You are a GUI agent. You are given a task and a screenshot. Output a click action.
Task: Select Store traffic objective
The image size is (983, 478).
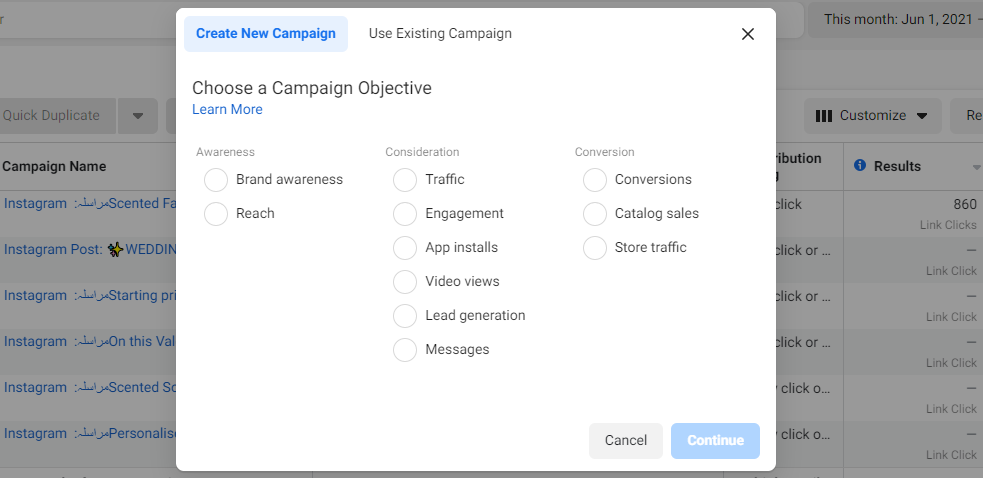(x=595, y=247)
